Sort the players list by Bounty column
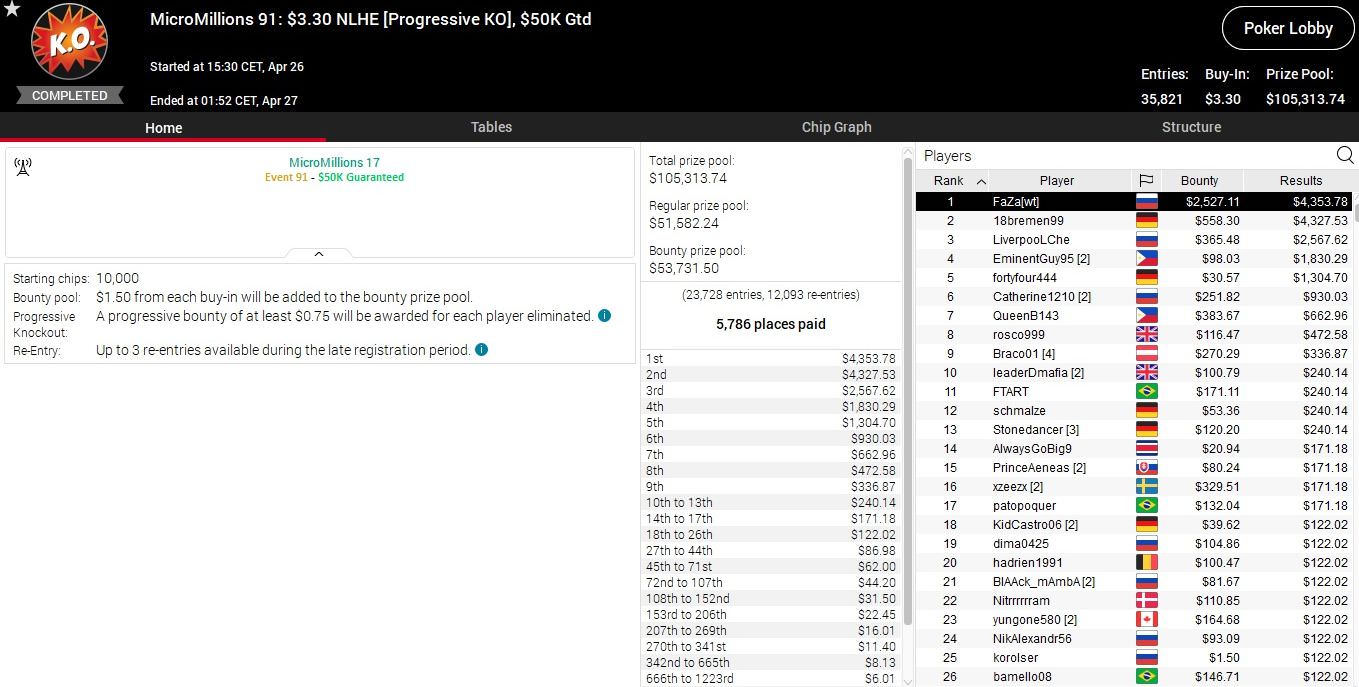Image resolution: width=1359 pixels, height=687 pixels. (1199, 181)
